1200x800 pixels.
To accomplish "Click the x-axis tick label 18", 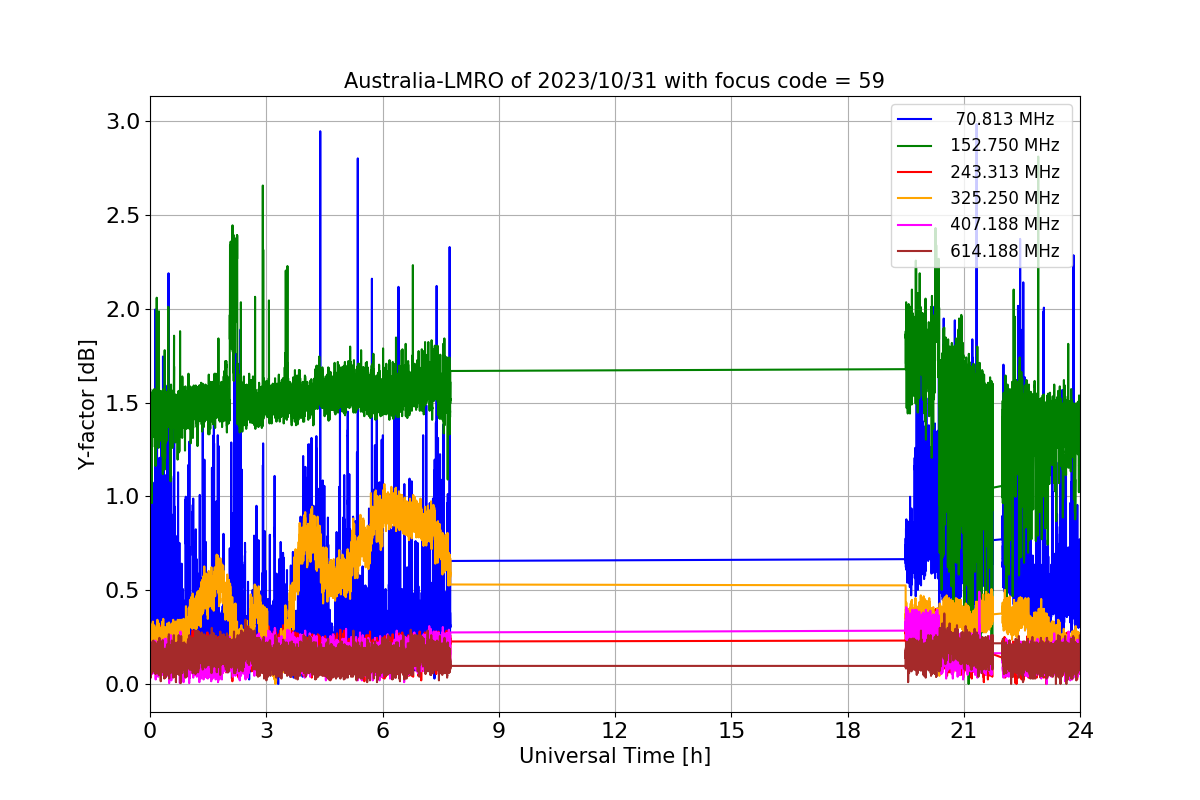I will click(847, 731).
